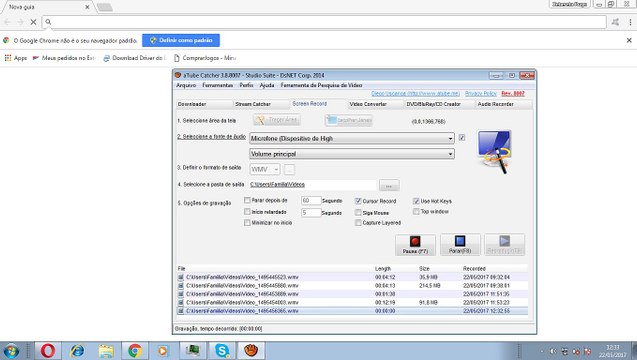
Task: Switch to the Stream Catcher tab
Action: click(261, 104)
